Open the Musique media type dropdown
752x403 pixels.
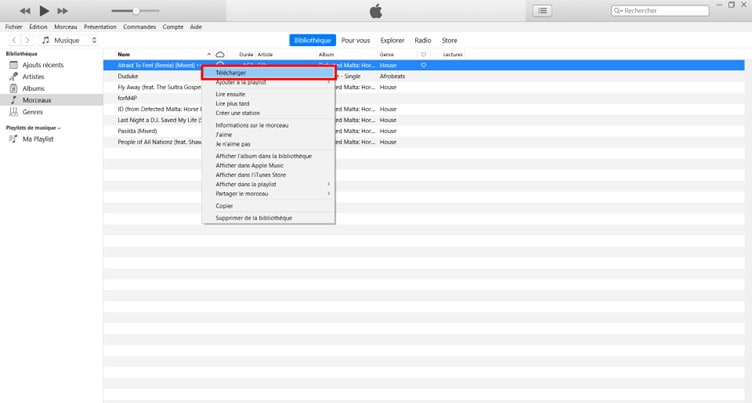coord(69,40)
